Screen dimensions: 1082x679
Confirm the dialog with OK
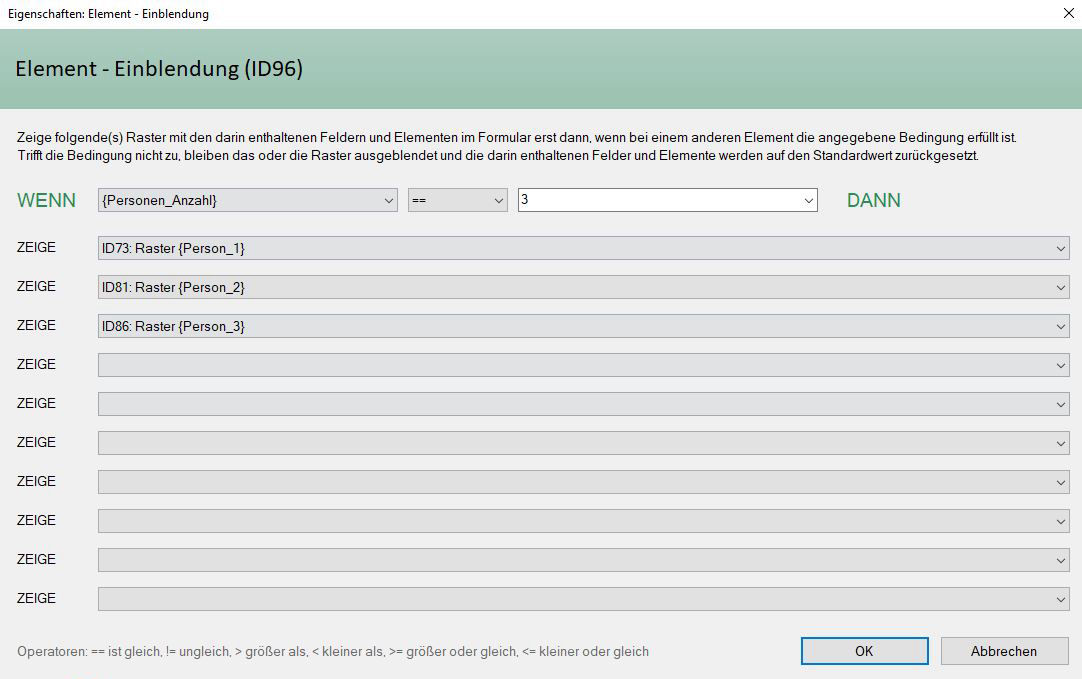click(864, 651)
